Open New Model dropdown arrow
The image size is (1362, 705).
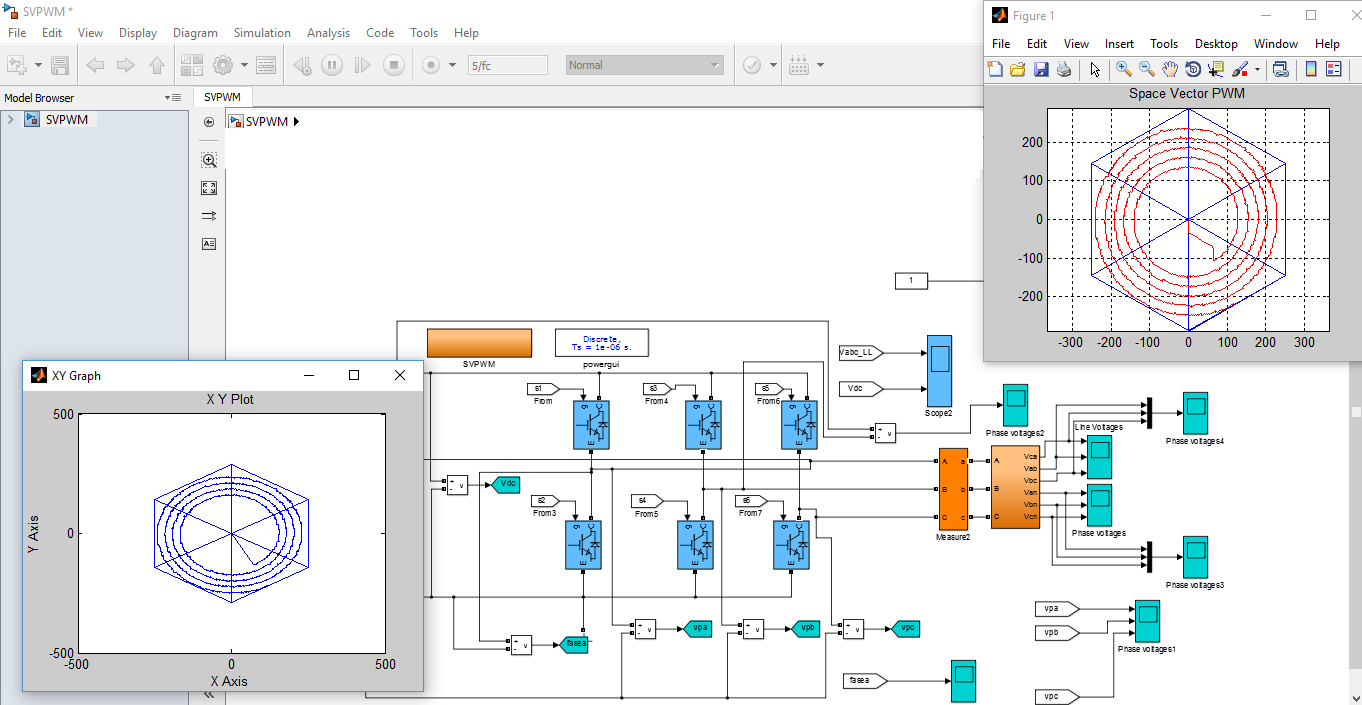point(38,65)
